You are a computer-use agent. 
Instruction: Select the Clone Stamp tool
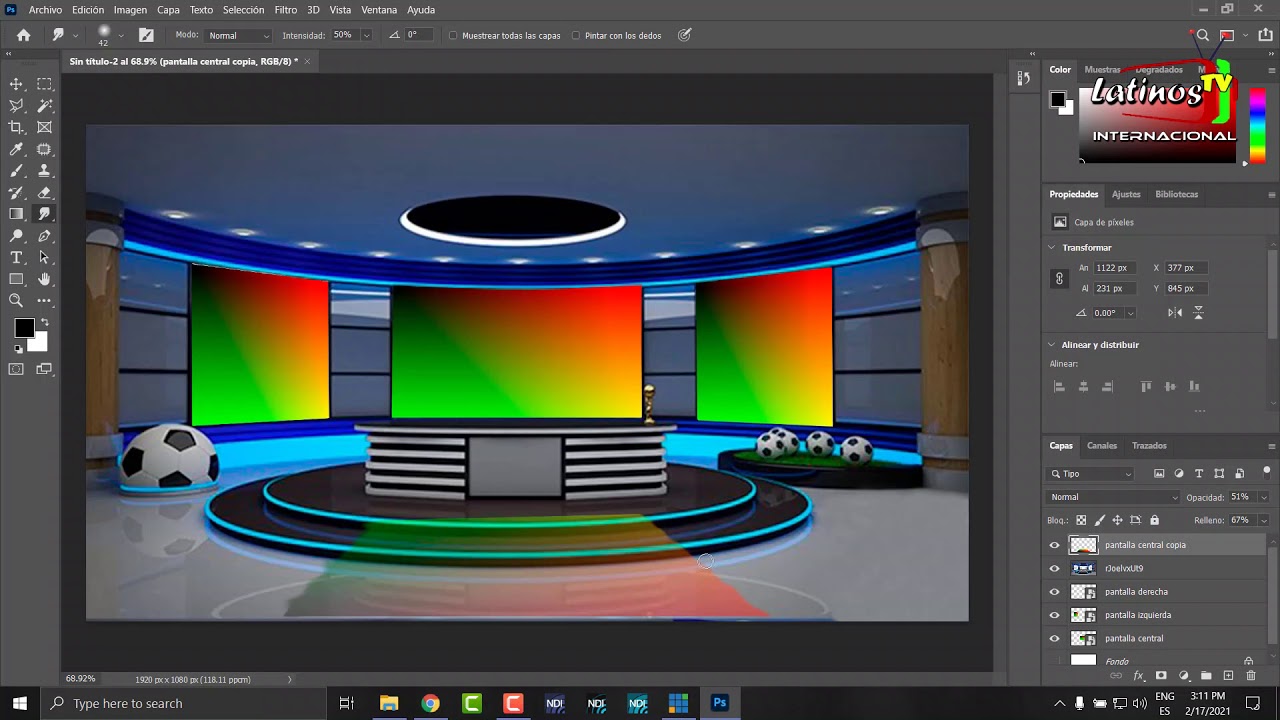pyautogui.click(x=45, y=171)
